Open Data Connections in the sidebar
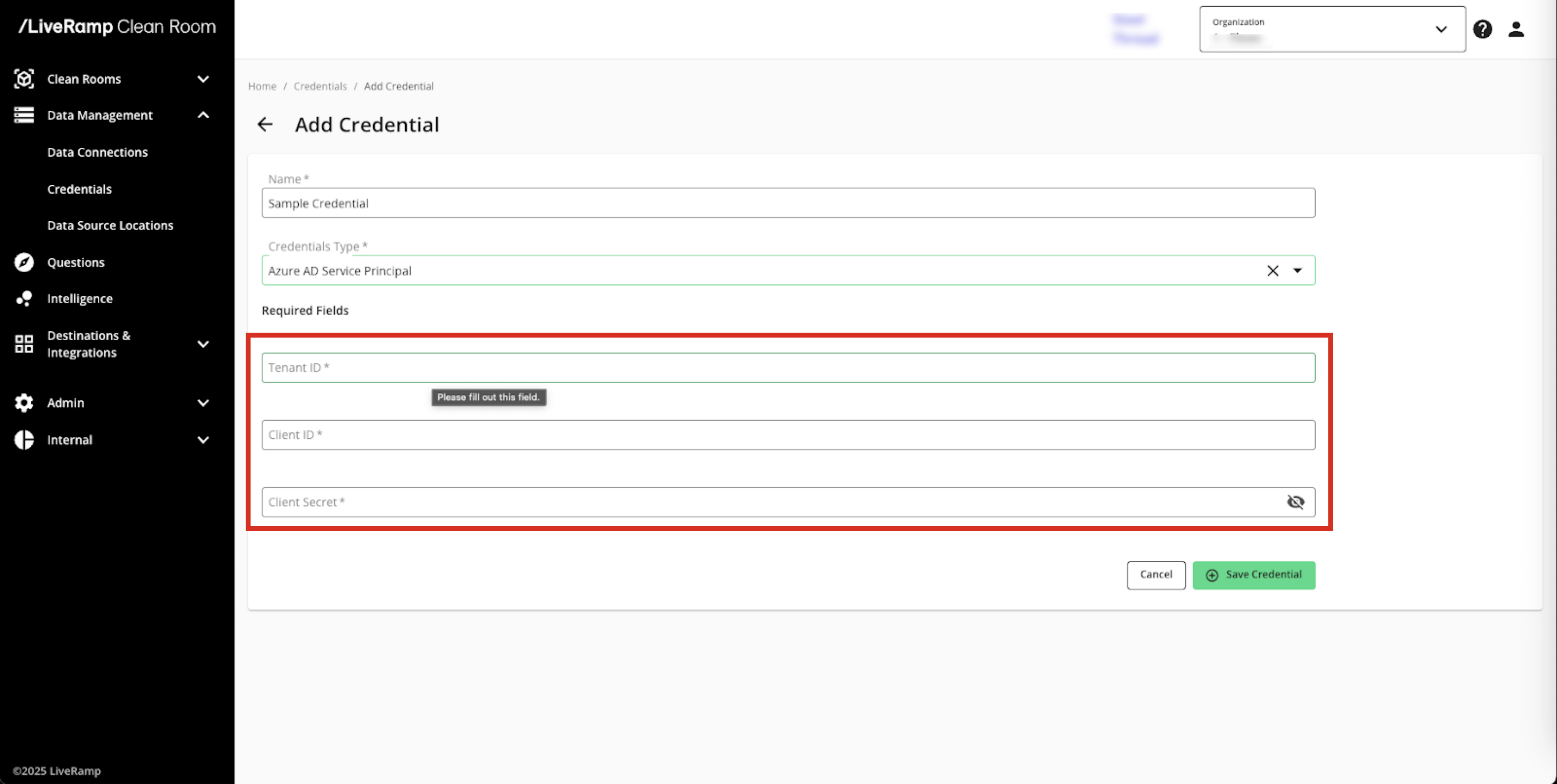This screenshot has height=784, width=1557. click(x=97, y=152)
